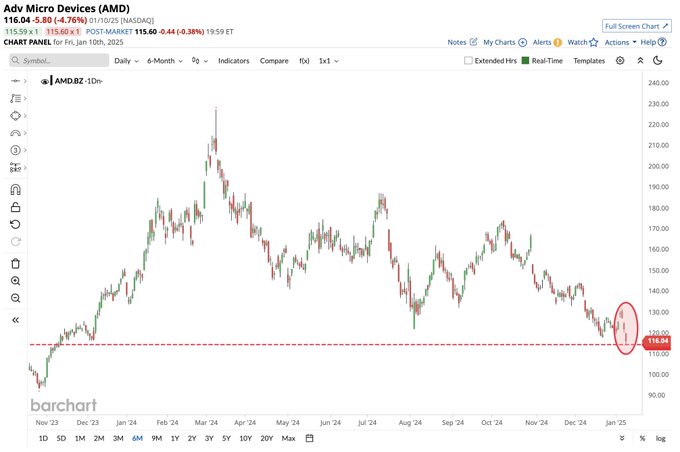Select the 2Y range tab

click(192, 438)
